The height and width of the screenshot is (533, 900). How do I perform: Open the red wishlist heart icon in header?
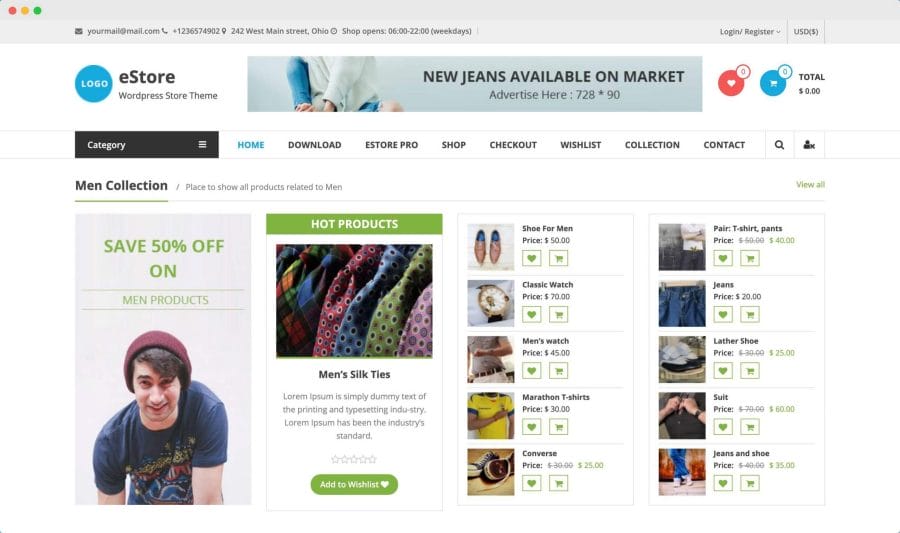click(731, 83)
